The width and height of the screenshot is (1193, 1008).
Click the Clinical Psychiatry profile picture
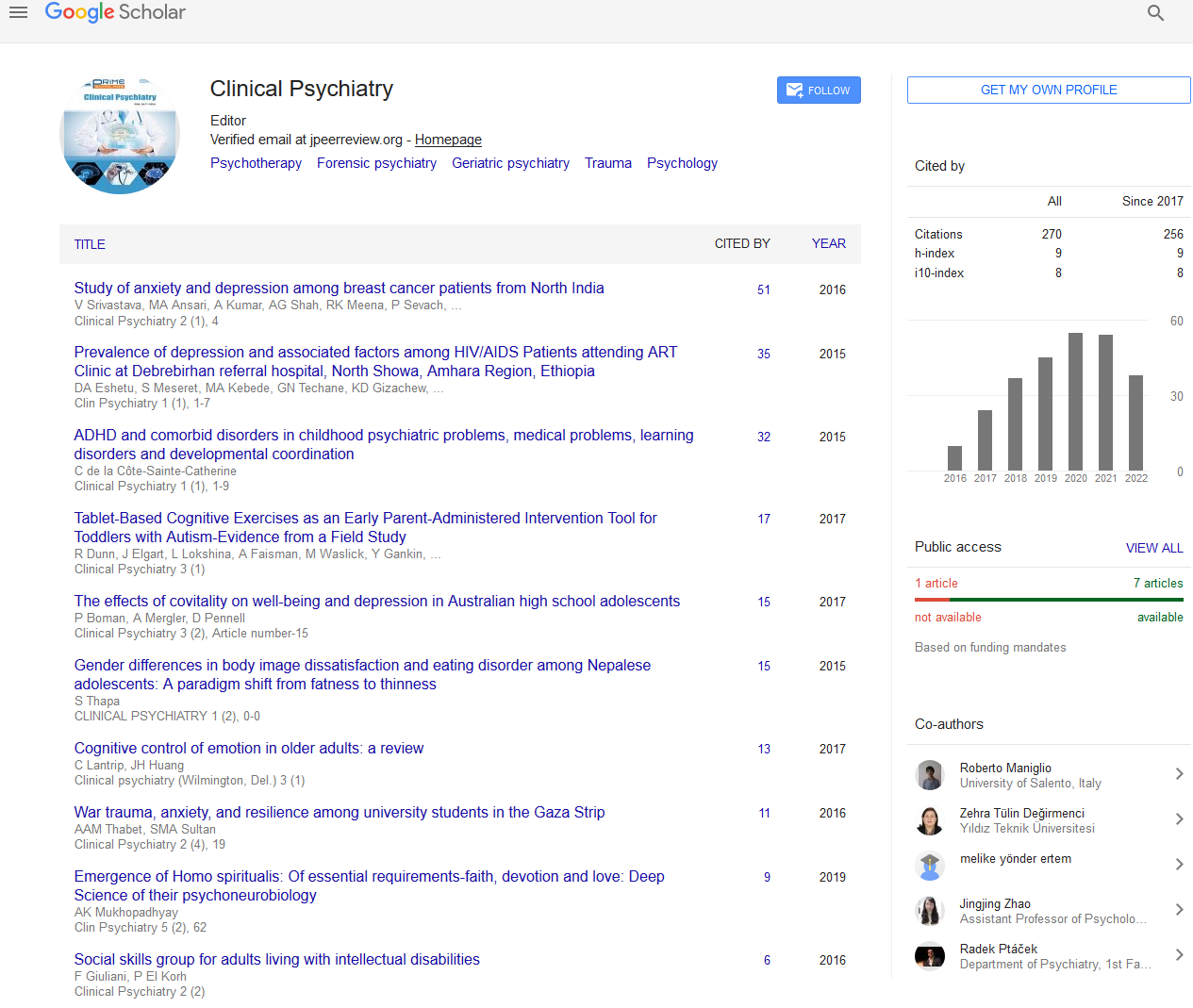click(120, 135)
